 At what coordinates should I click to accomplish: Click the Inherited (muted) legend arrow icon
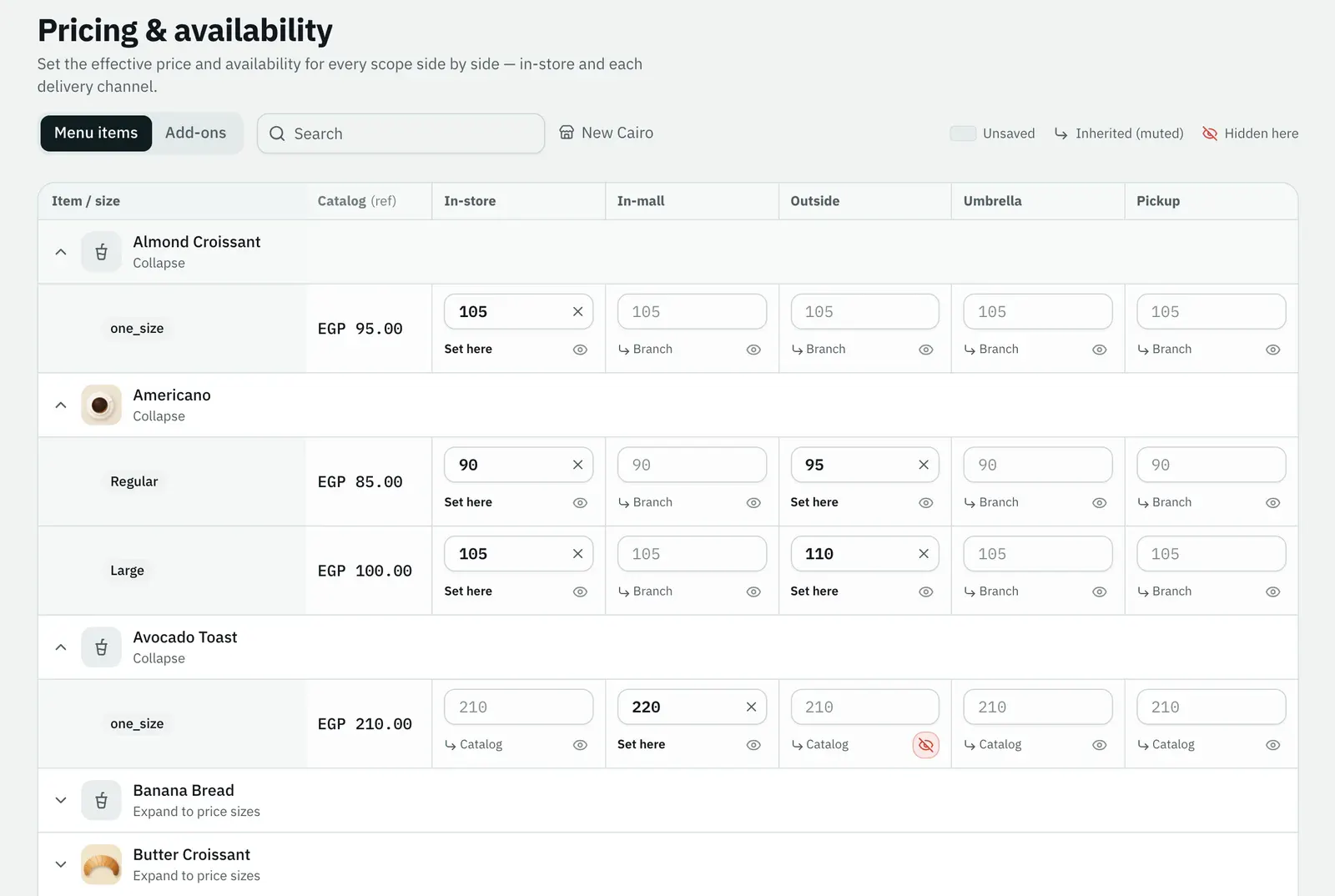[x=1060, y=133]
